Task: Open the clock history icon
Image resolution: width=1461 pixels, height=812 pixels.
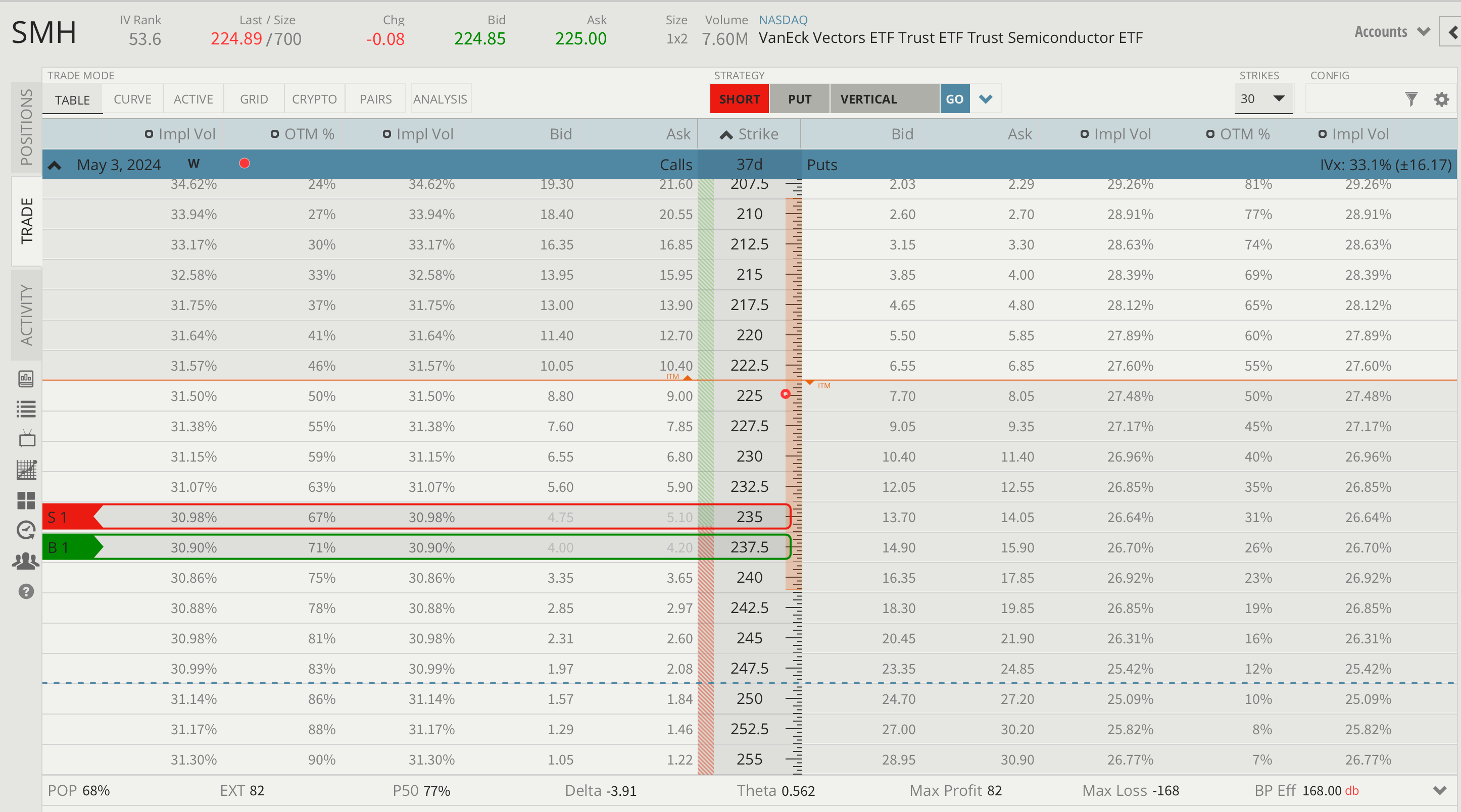Action: [x=26, y=530]
